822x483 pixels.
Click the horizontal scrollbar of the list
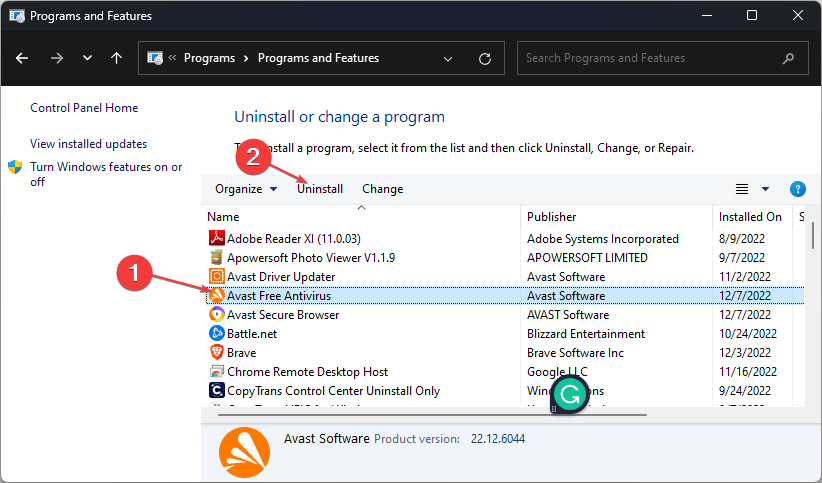point(432,415)
